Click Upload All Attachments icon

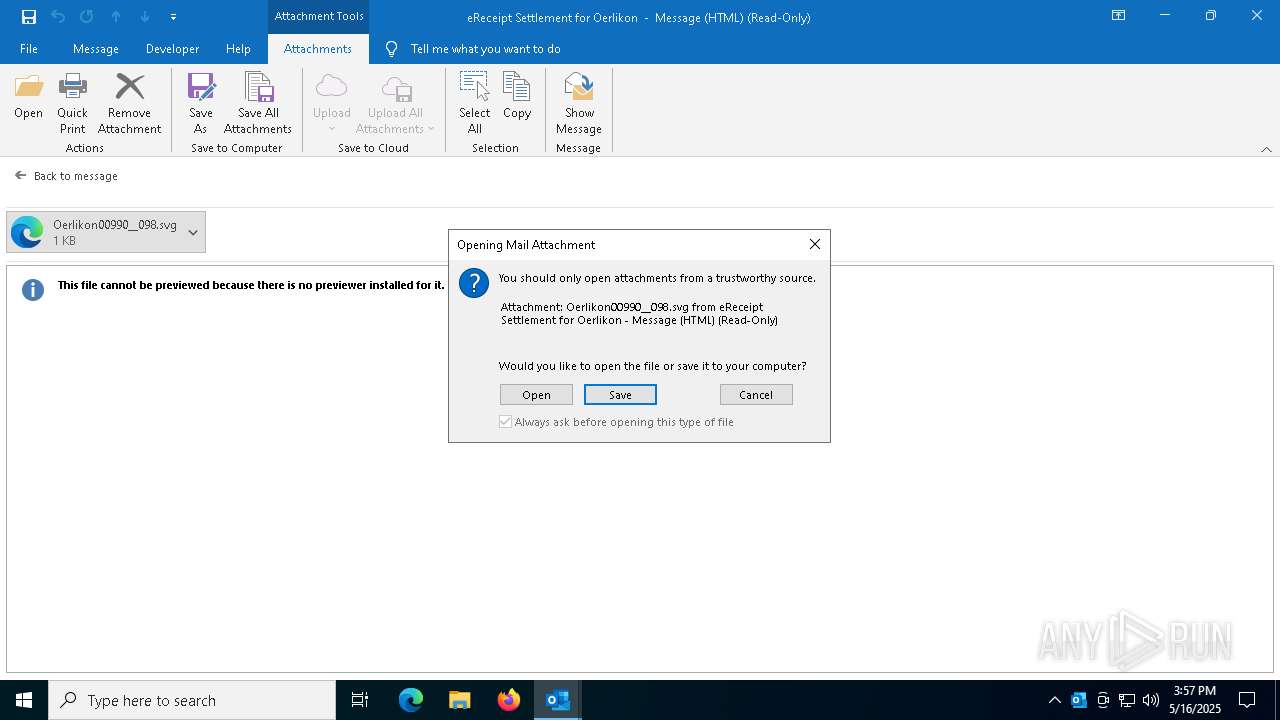[x=395, y=104]
